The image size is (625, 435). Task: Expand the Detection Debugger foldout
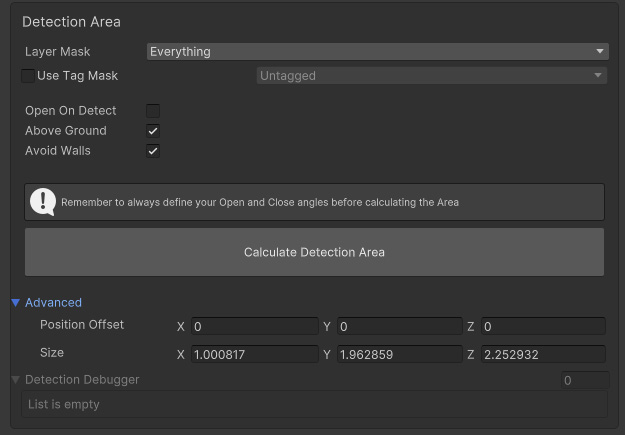pos(16,380)
